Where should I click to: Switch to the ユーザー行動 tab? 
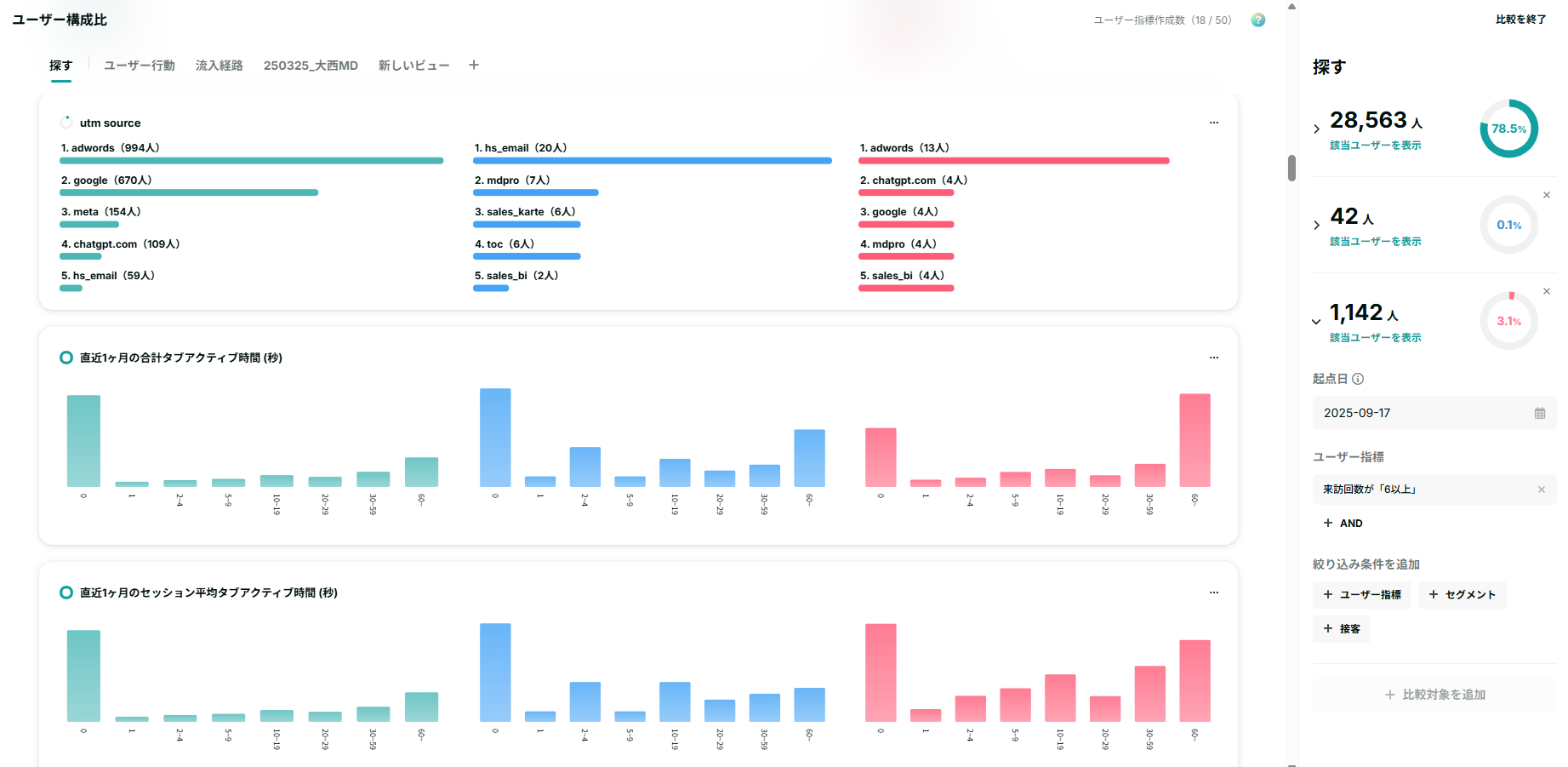point(139,66)
